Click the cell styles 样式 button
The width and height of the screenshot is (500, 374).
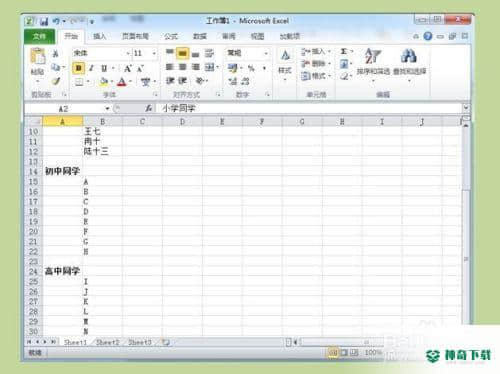pos(285,63)
